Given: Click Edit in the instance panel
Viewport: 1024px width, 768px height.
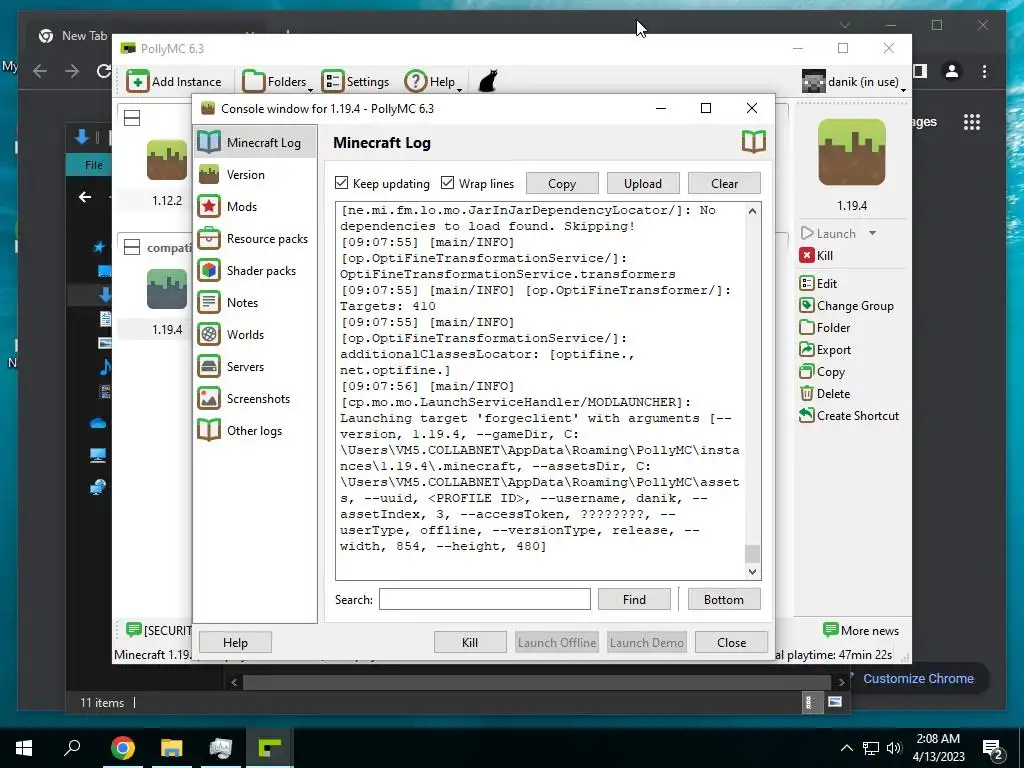Looking at the screenshot, I should [818, 283].
